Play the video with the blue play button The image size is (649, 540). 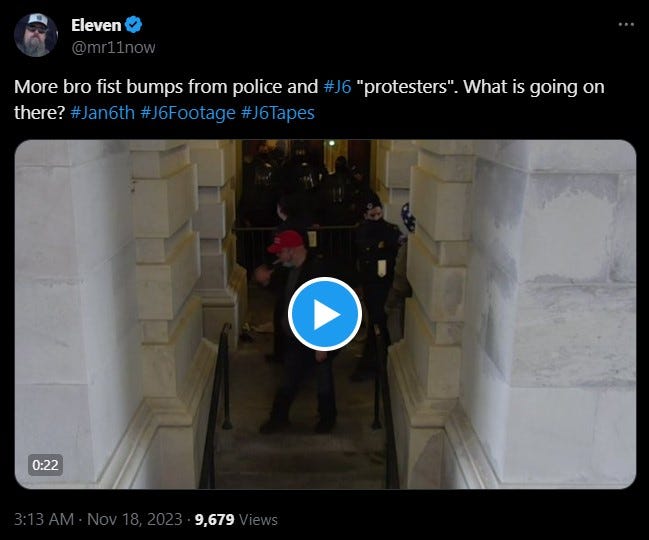[325, 314]
